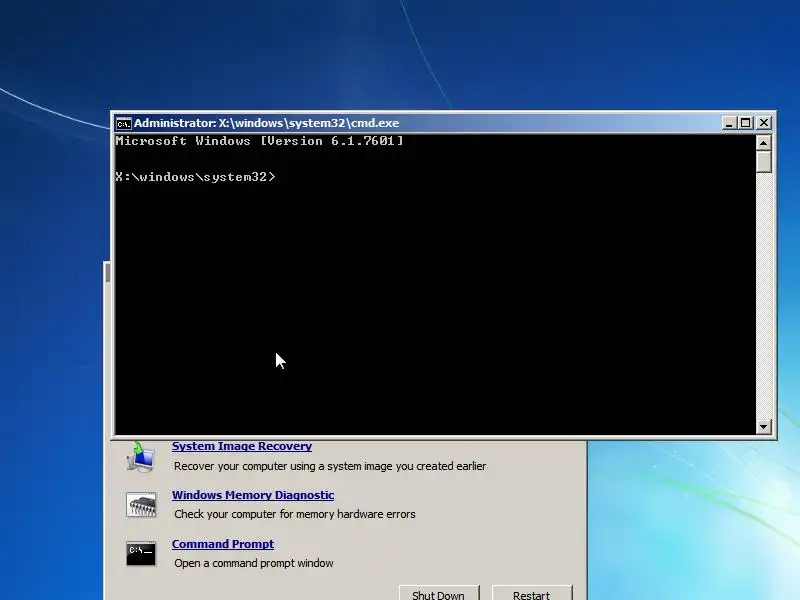
Task: Click the console scrollbar down arrow
Action: (763, 427)
